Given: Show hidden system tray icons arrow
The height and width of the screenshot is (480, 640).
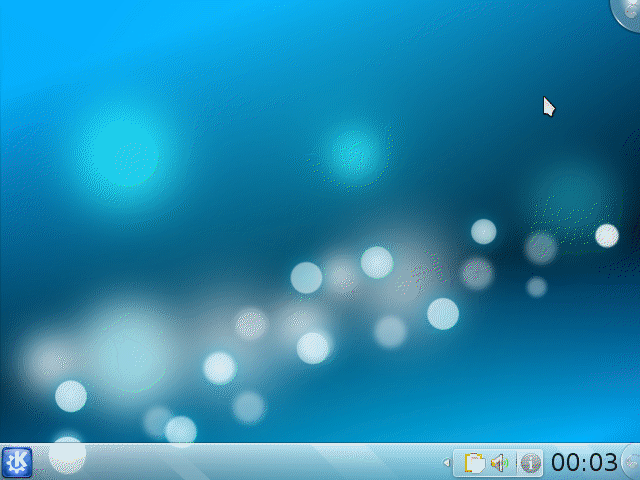Looking at the screenshot, I should pyautogui.click(x=446, y=463).
